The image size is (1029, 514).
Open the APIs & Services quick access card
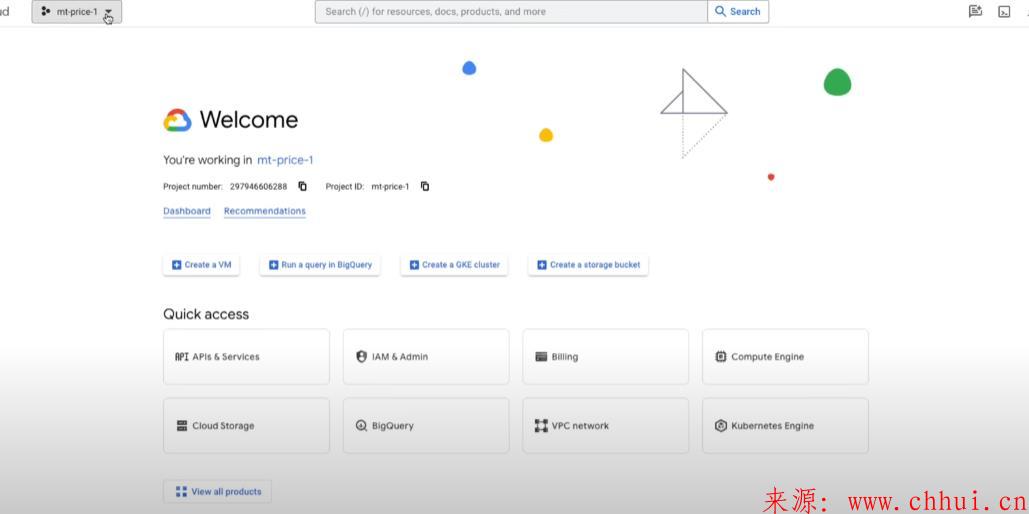(246, 356)
